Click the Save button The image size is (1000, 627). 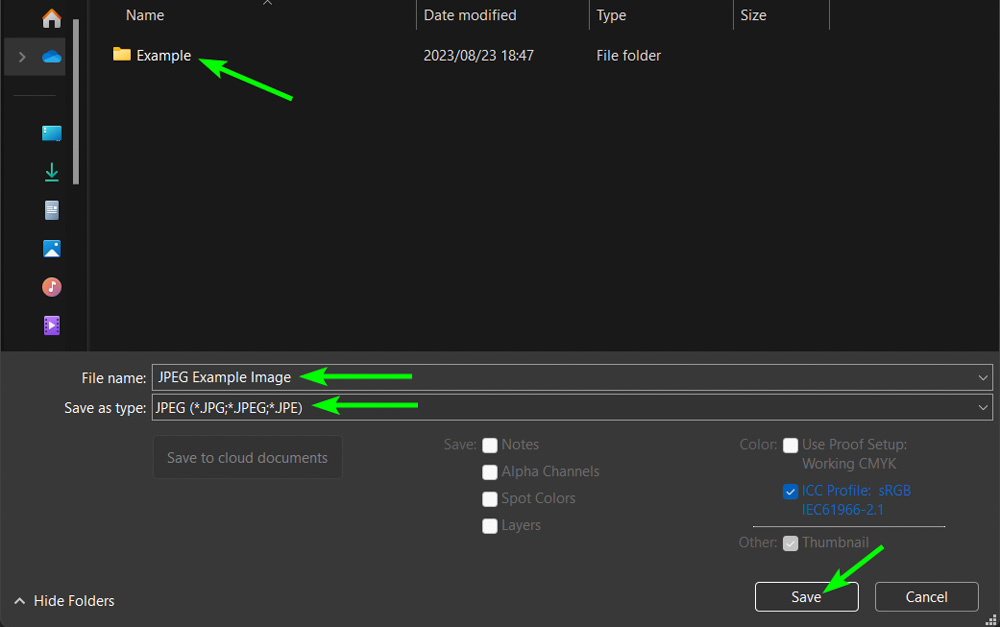(x=806, y=597)
